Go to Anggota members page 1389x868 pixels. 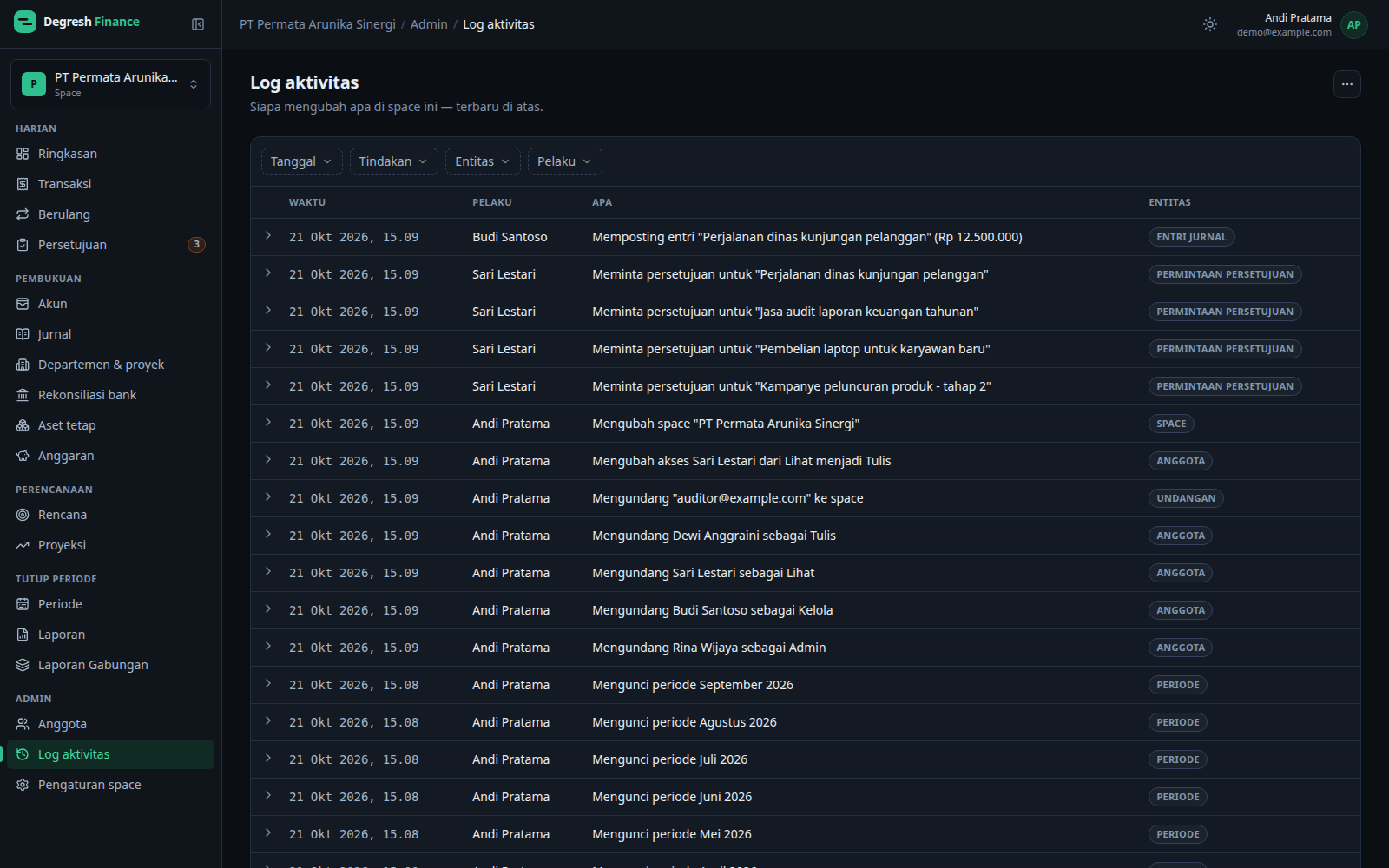coord(110,724)
